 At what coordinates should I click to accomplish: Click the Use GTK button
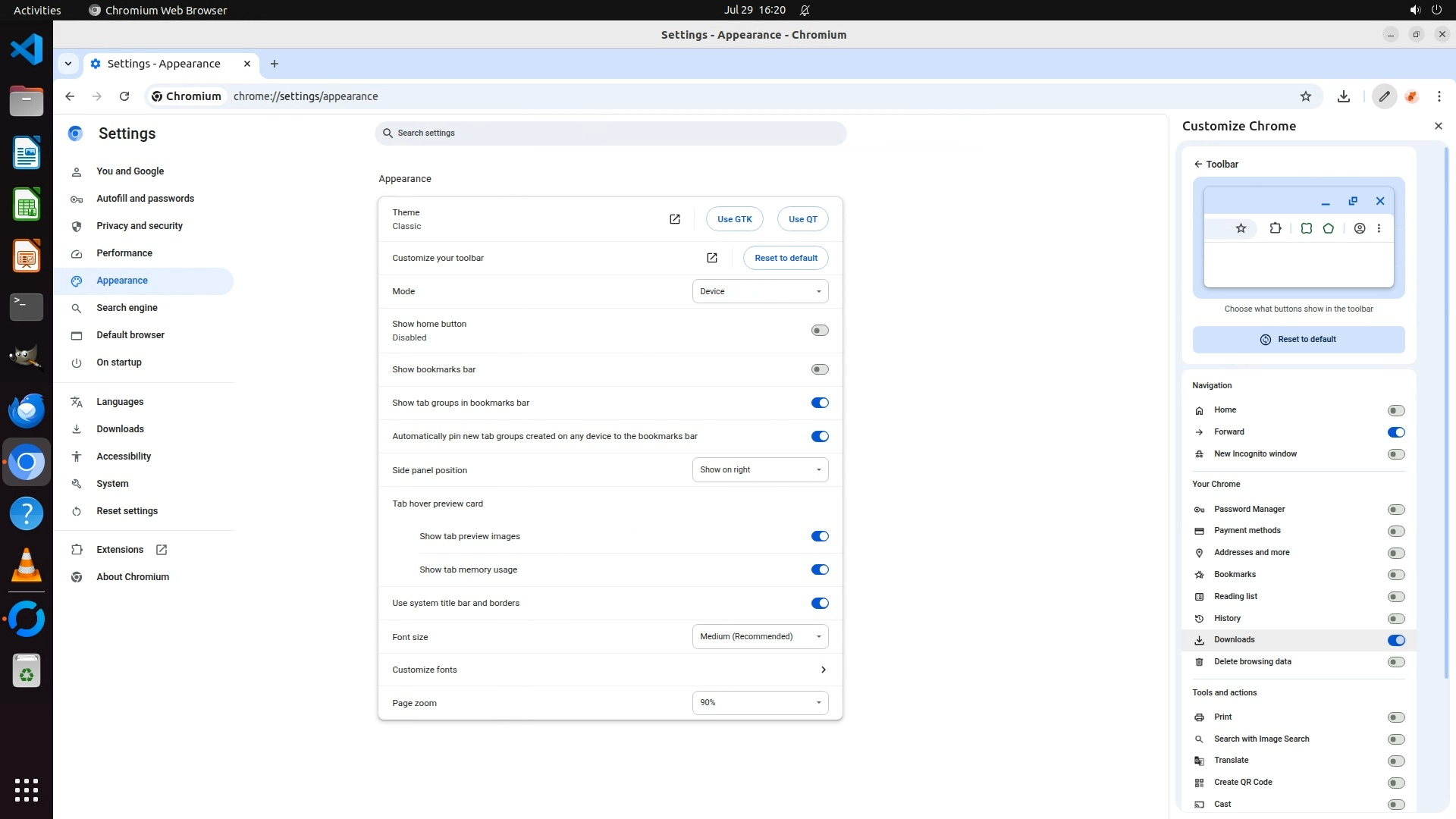(734, 219)
